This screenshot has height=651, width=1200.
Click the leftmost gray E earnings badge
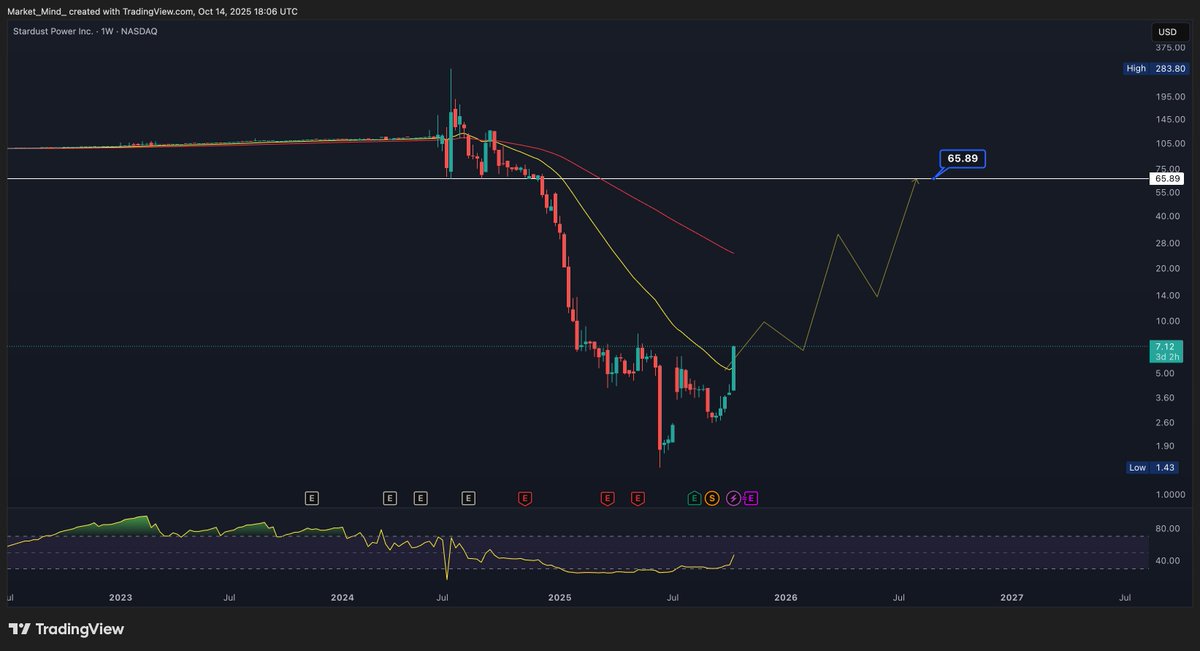coord(312,497)
